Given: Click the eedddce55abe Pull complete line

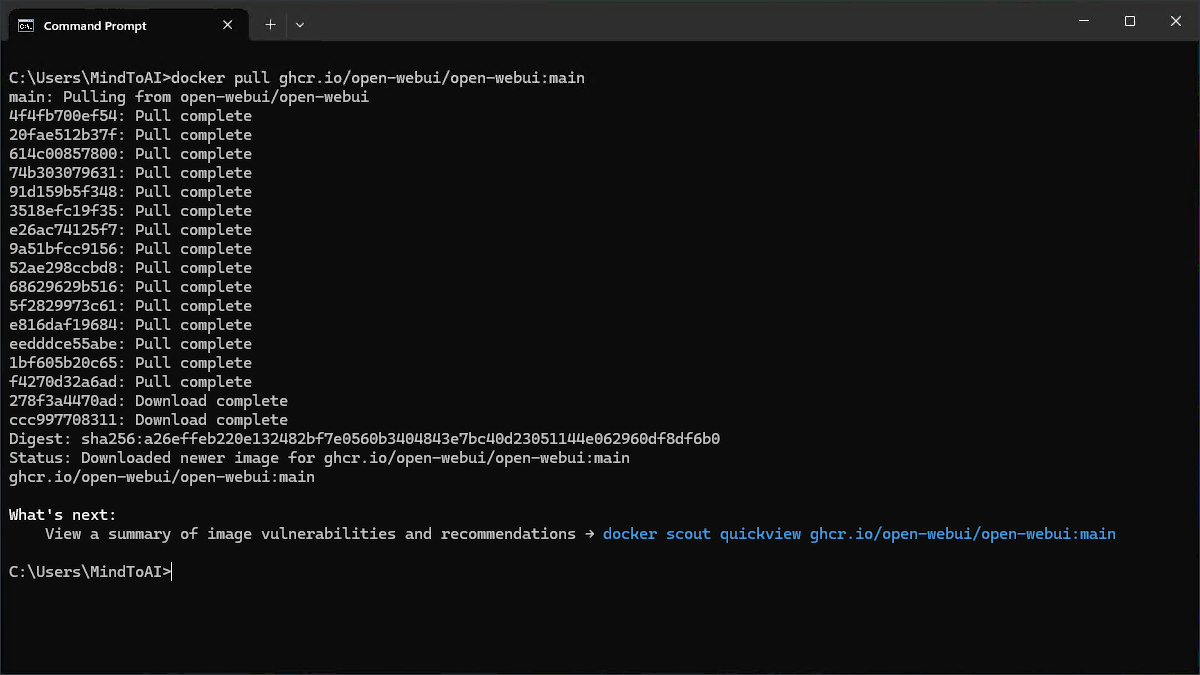Looking at the screenshot, I should (130, 344).
